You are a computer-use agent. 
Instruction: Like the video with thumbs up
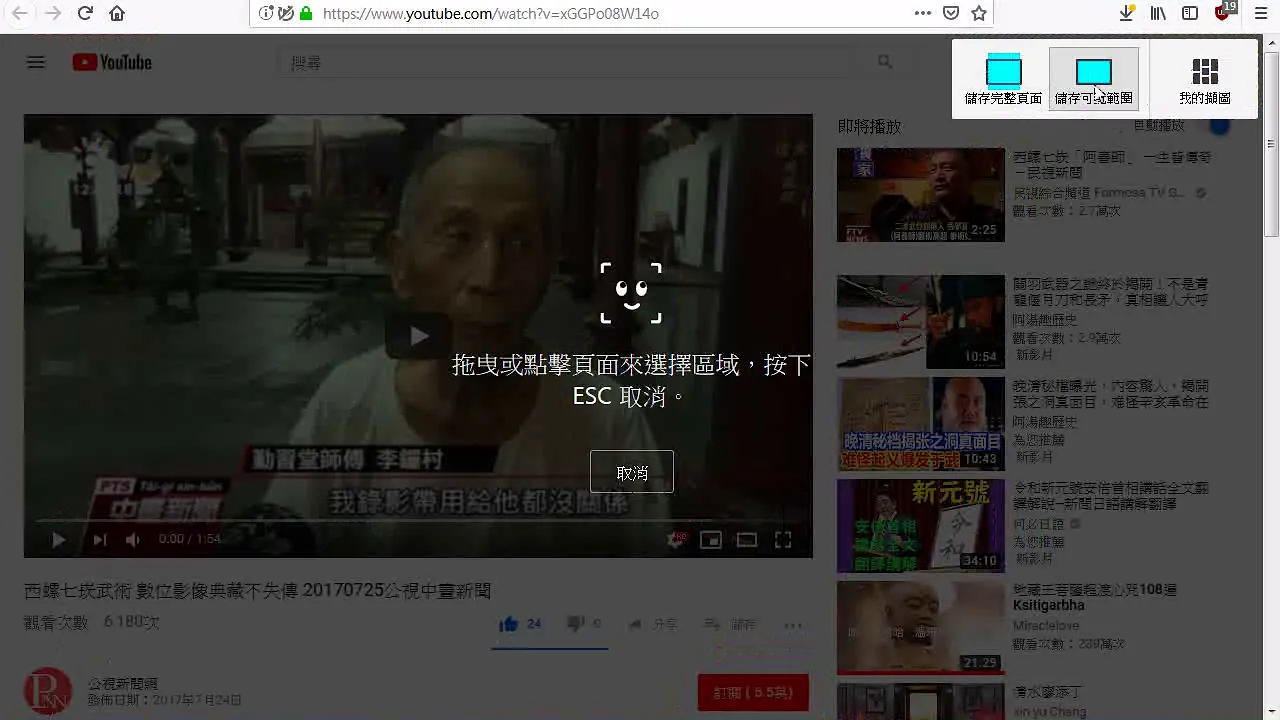pyautogui.click(x=520, y=624)
